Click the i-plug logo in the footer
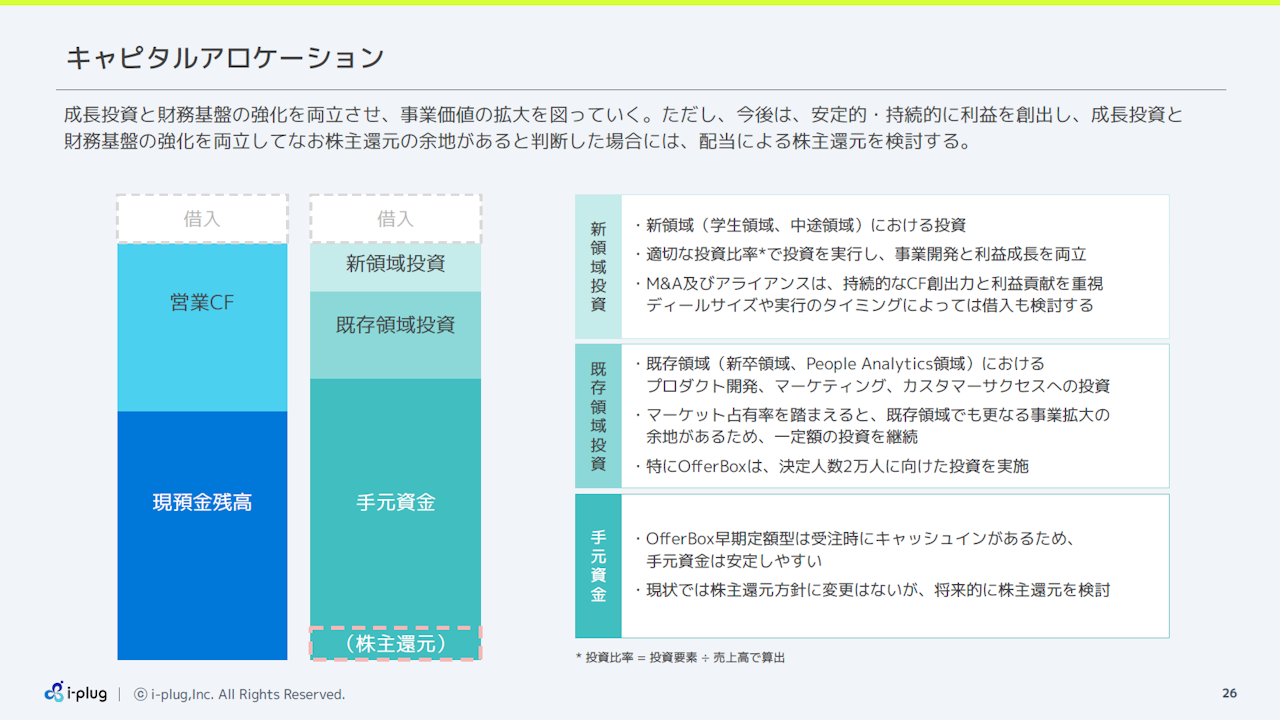The image size is (1280, 720). coord(75,693)
